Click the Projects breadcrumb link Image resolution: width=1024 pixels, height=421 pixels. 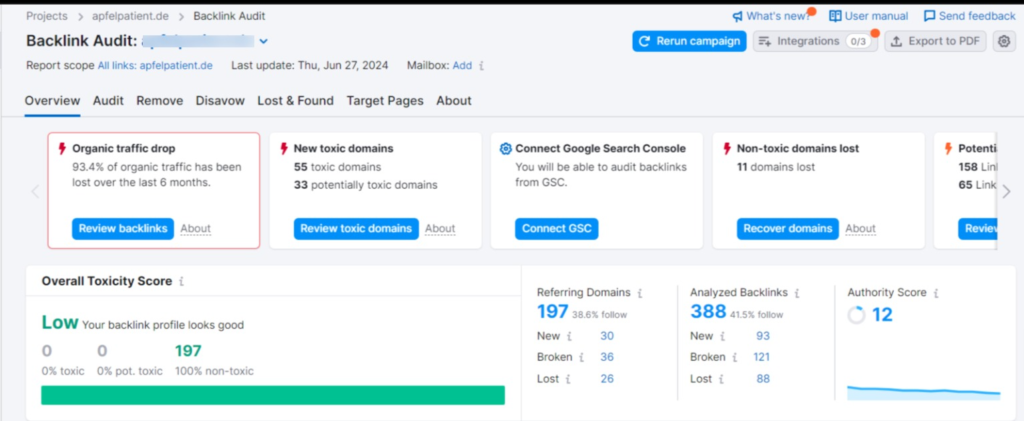point(47,16)
